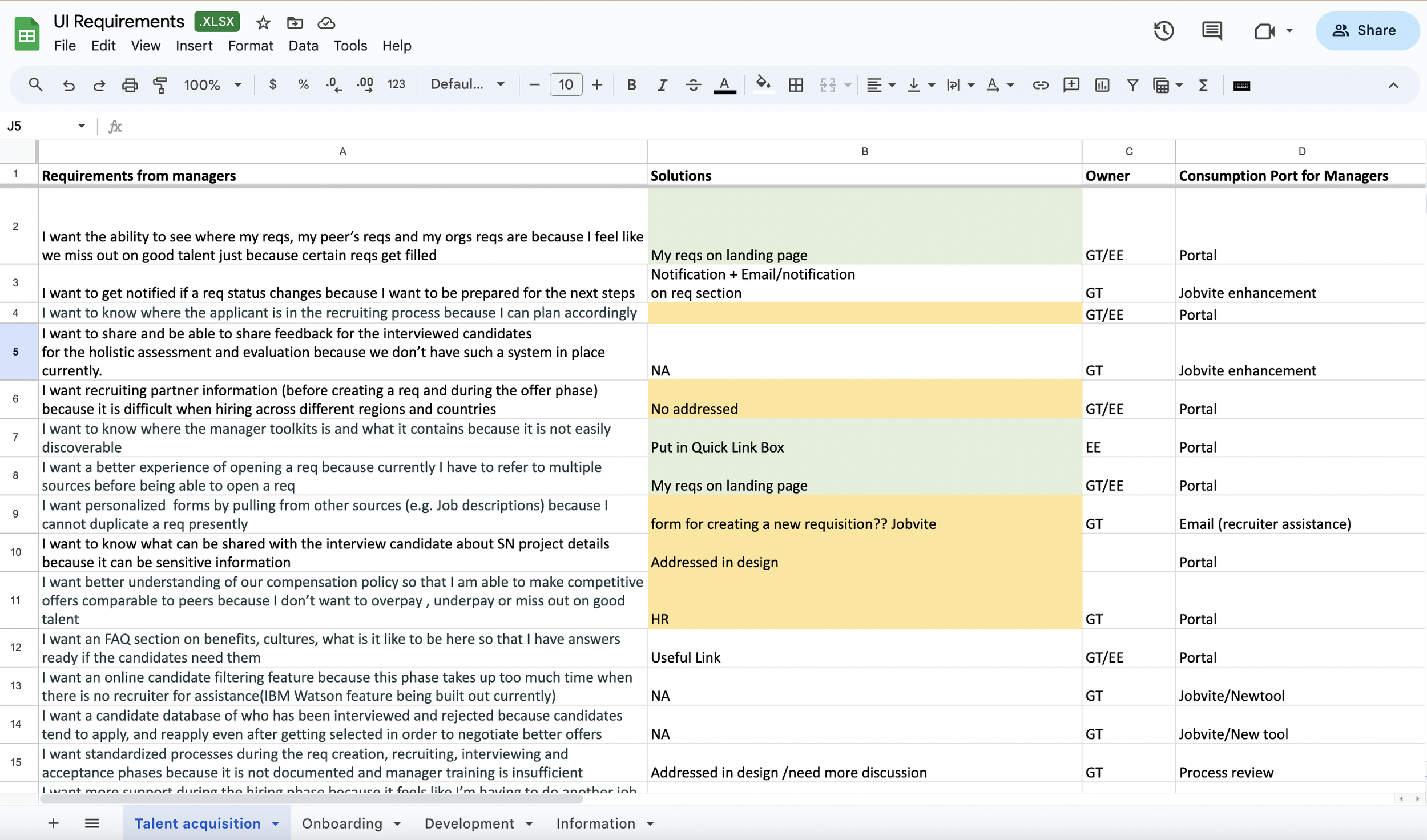This screenshot has height=840, width=1427.
Task: Click the paint format roller icon
Action: point(160,85)
